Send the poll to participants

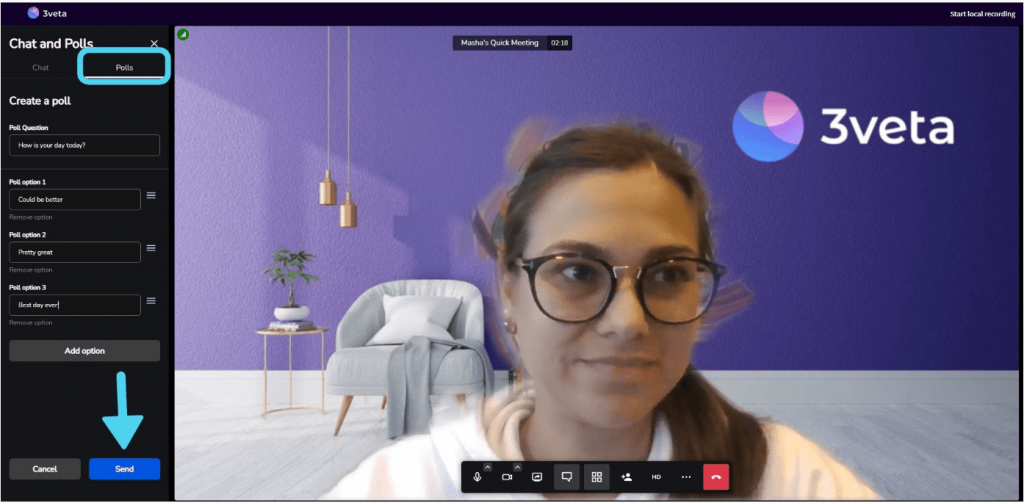(124, 469)
